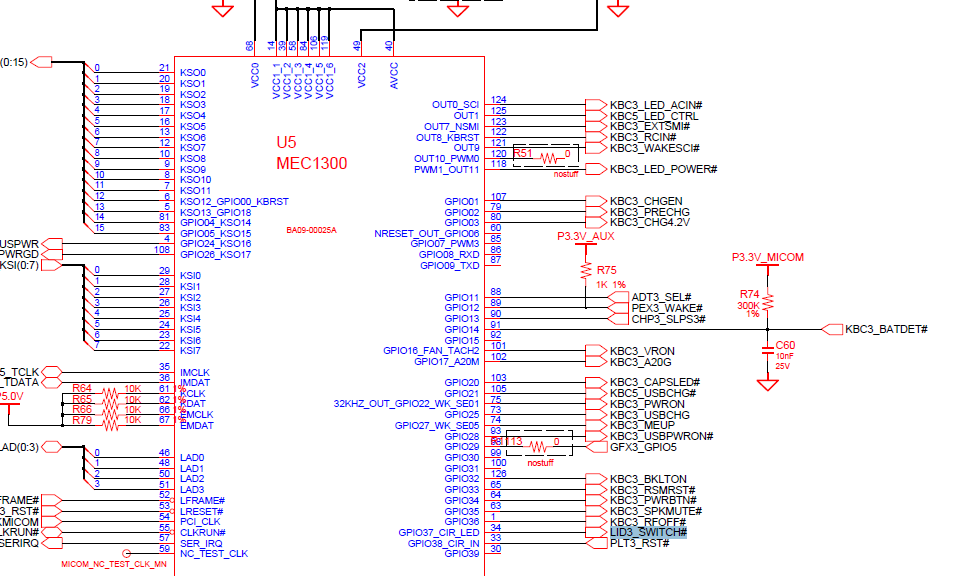Click the OUT0_SCI pin name
The height and width of the screenshot is (576, 962).
(x=455, y=105)
